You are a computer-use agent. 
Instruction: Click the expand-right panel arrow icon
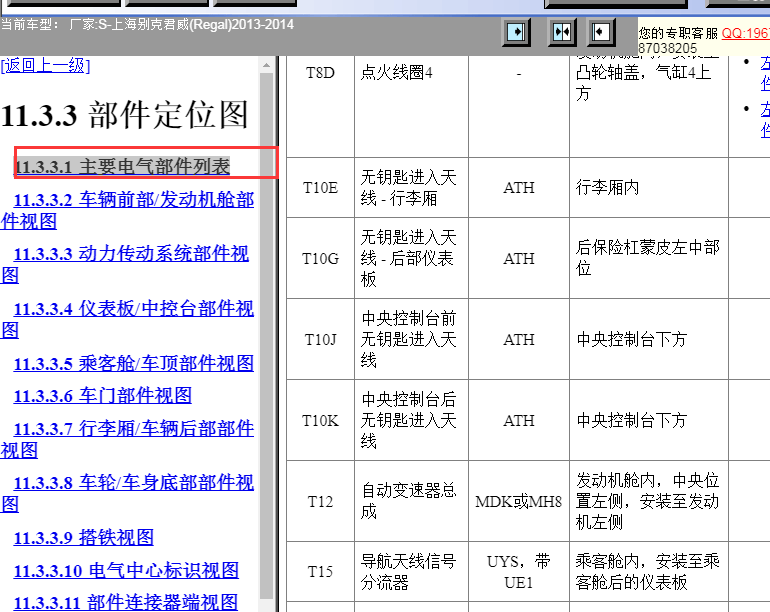point(516,33)
